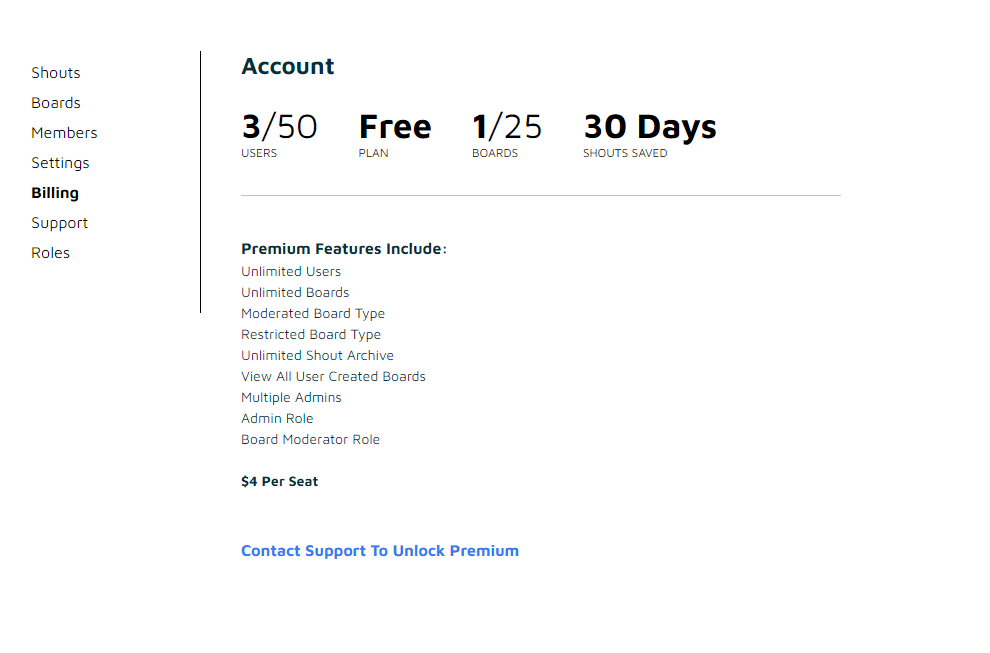990x653 pixels.
Task: Click the Unlimited Users feature text
Action: click(x=291, y=272)
